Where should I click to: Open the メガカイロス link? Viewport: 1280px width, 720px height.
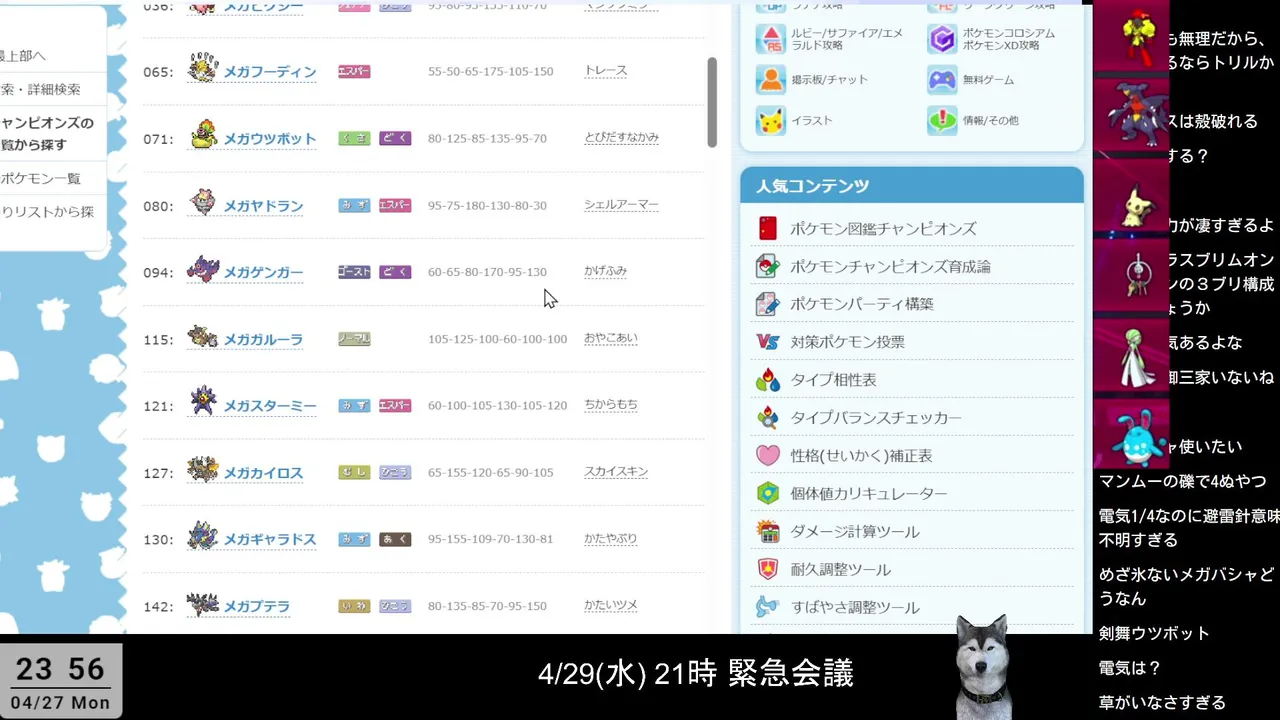point(263,473)
